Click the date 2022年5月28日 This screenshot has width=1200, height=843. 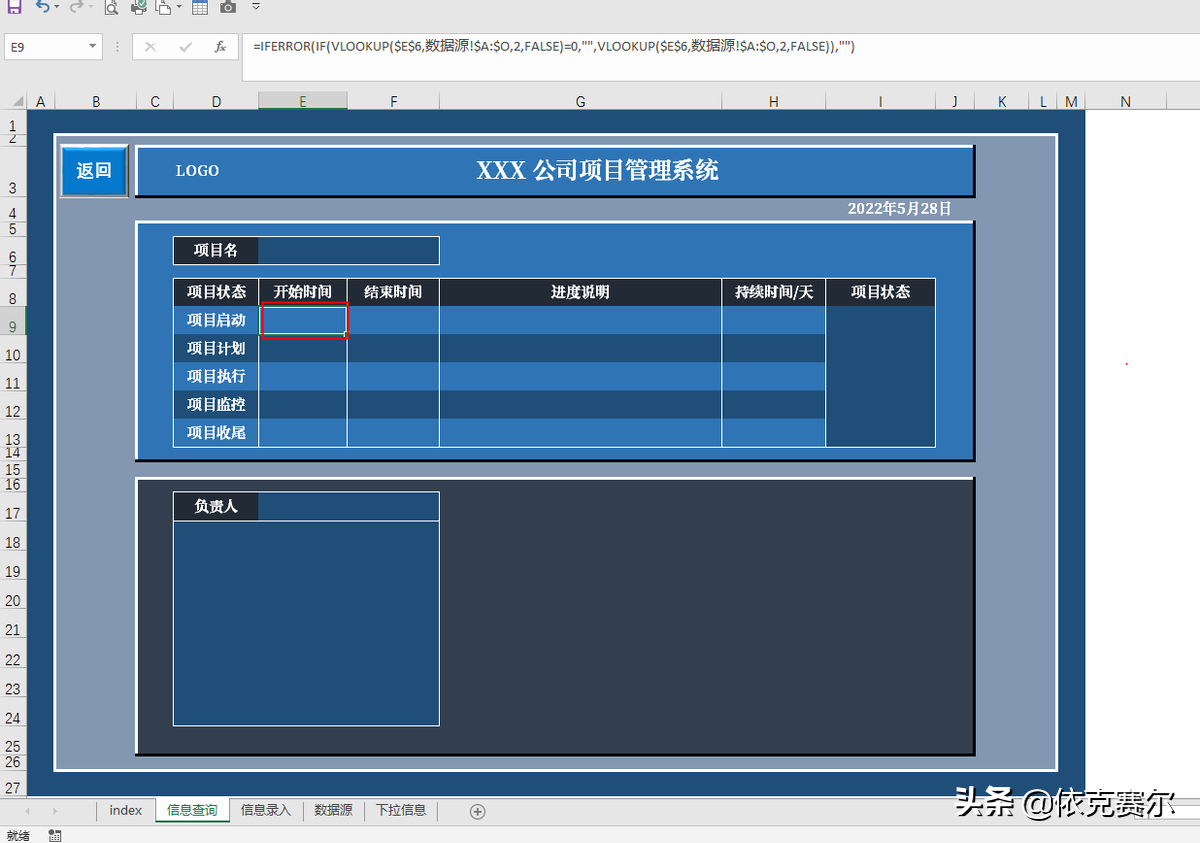point(899,208)
